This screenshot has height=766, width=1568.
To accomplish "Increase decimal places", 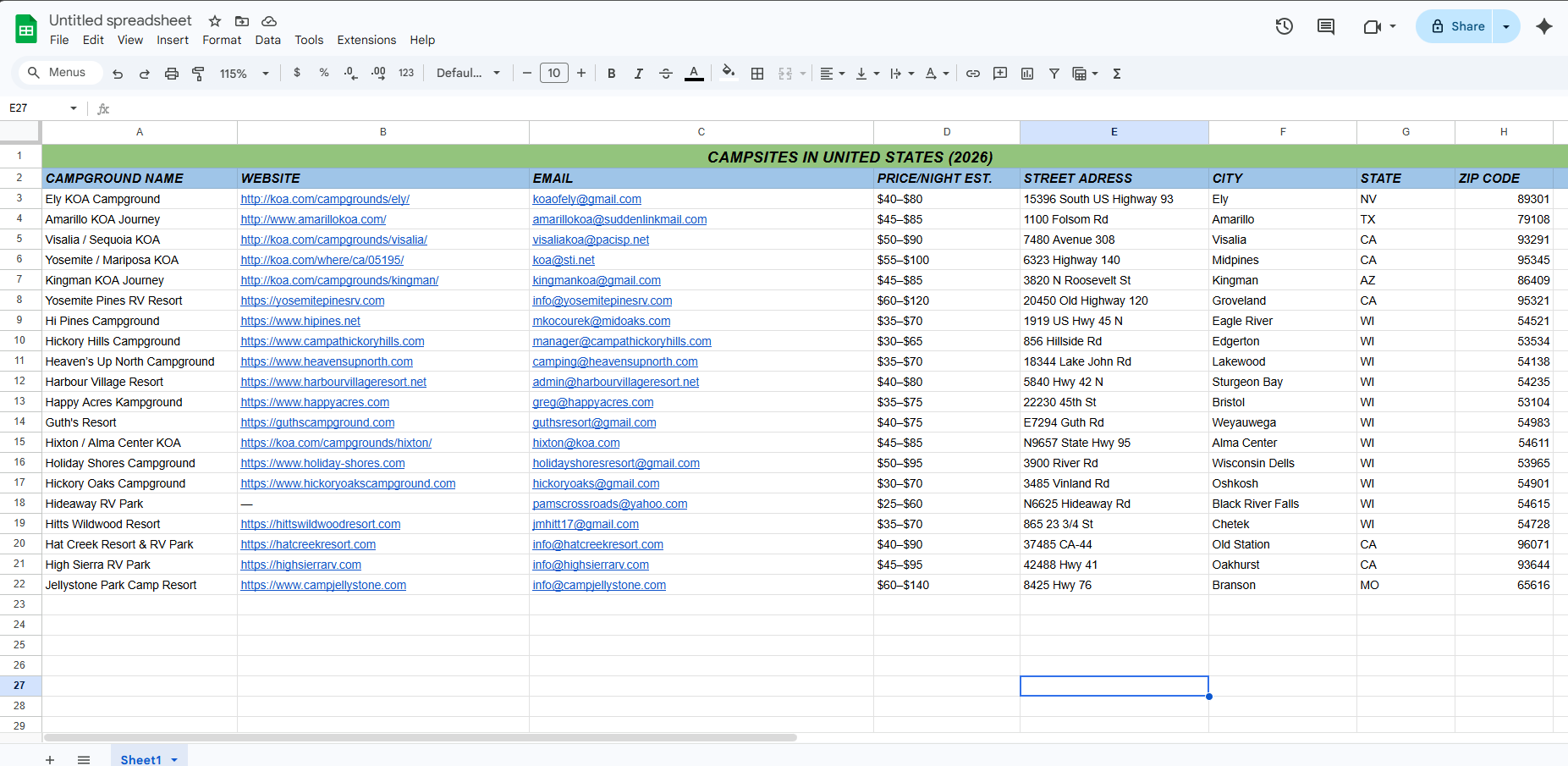I will (x=378, y=74).
